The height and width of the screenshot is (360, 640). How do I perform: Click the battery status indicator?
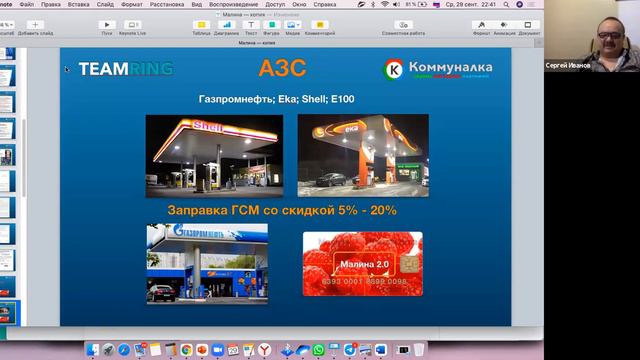click(416, 4)
